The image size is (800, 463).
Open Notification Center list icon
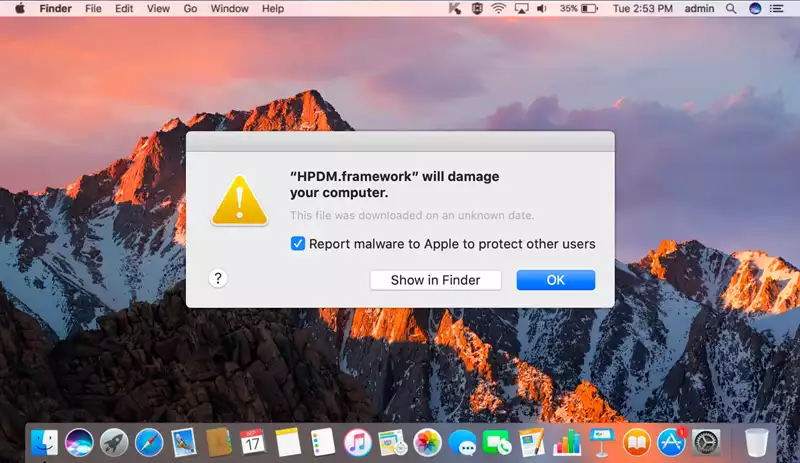tap(777, 8)
